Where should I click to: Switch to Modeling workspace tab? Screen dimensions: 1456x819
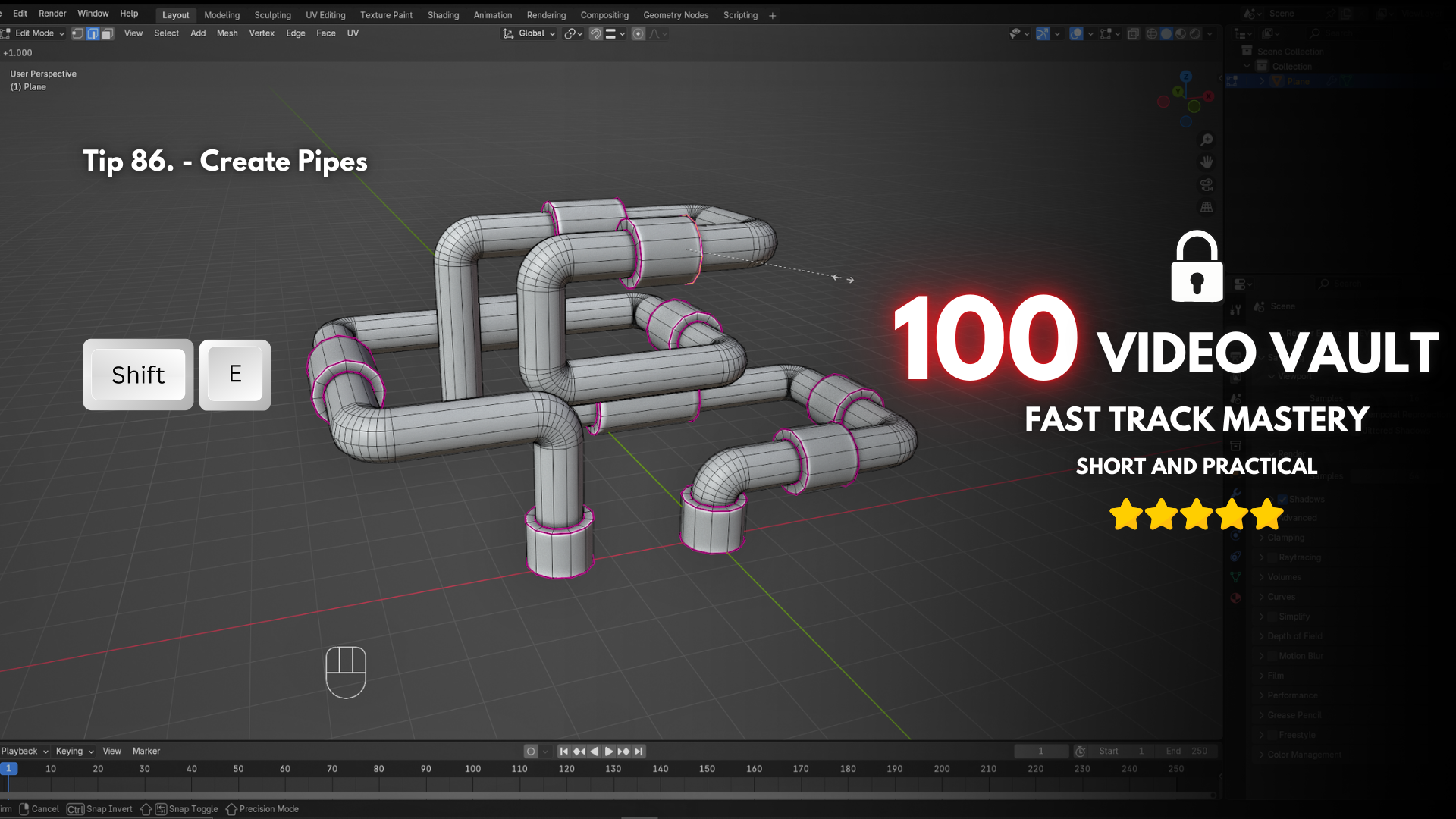(221, 15)
